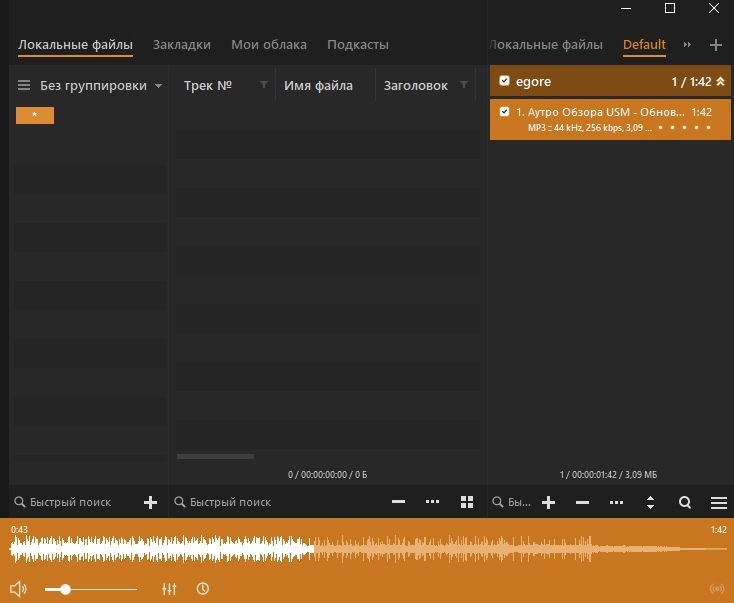Expand the Без группировки dropdown
Viewport: 734px width, 603px height.
click(101, 86)
